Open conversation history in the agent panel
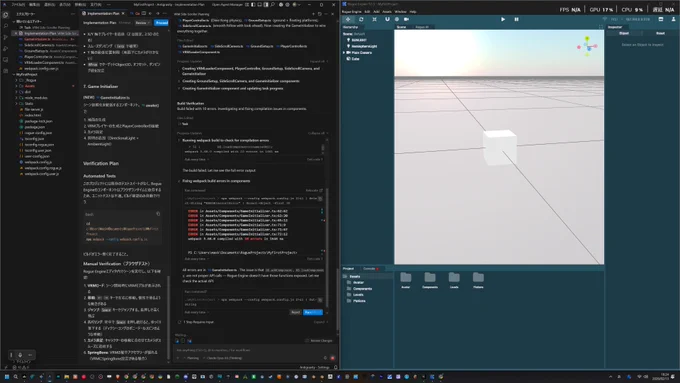 [320, 14]
